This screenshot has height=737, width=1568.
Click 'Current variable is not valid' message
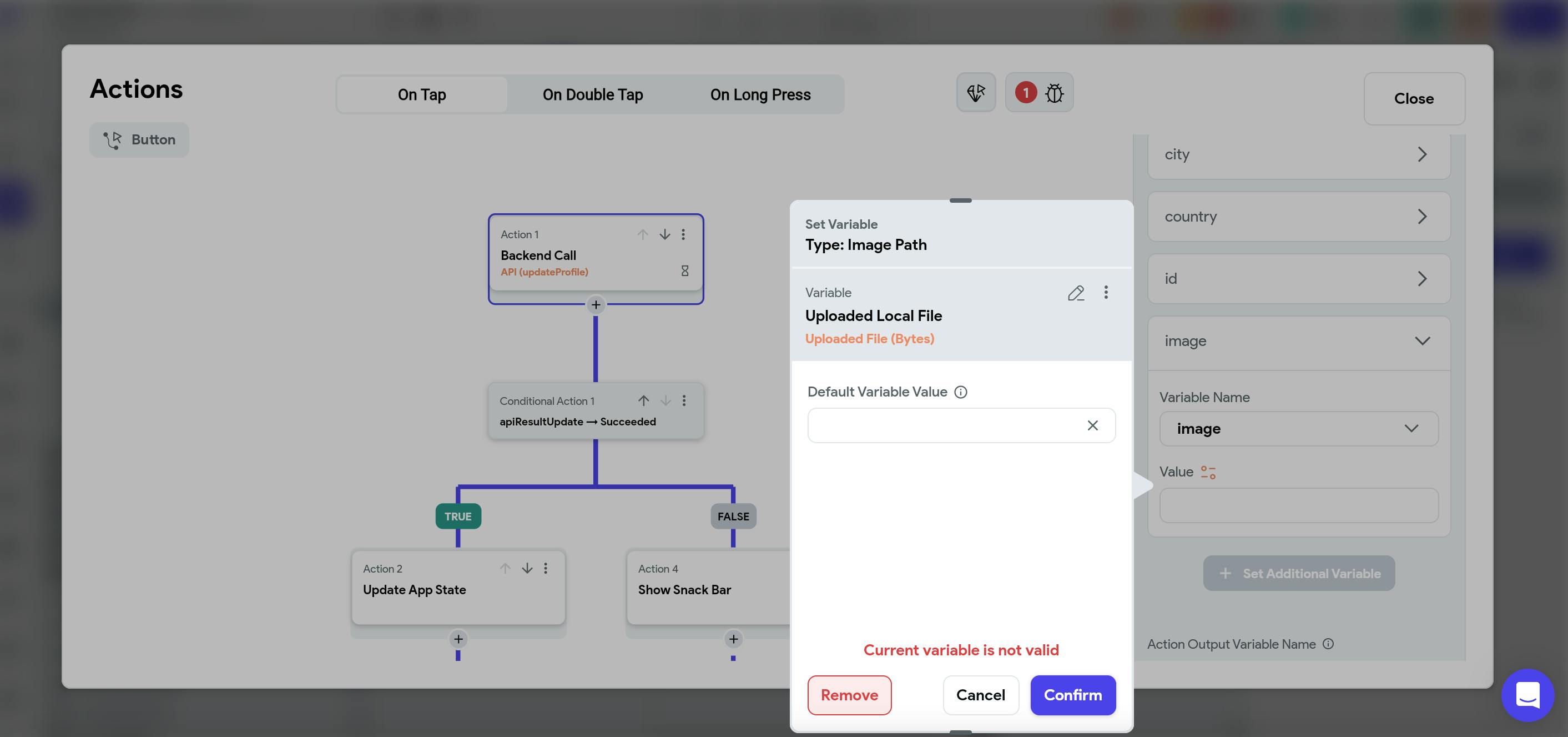961,650
